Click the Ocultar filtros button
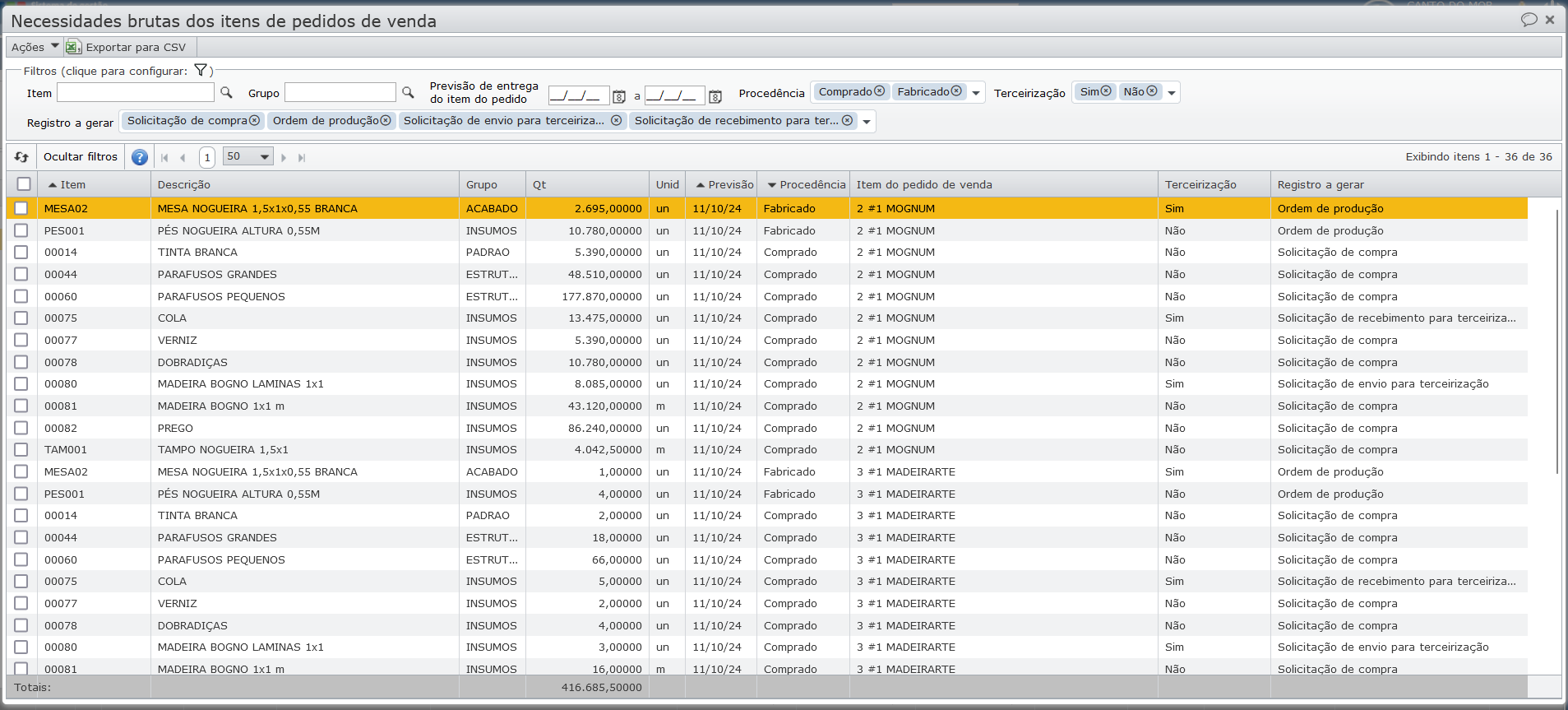Image resolution: width=1568 pixels, height=710 pixels. tap(81, 156)
